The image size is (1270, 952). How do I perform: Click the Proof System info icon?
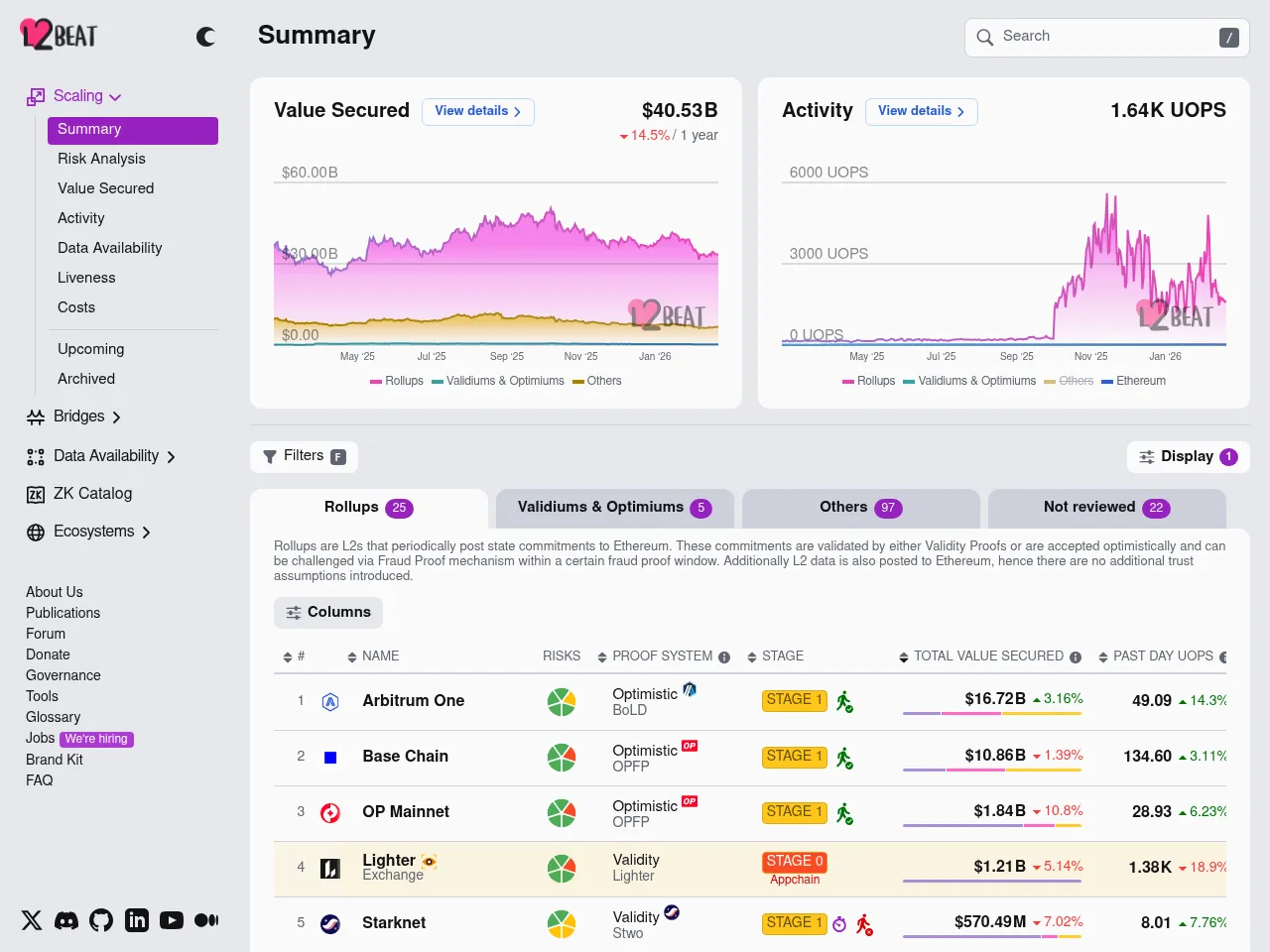click(x=724, y=657)
